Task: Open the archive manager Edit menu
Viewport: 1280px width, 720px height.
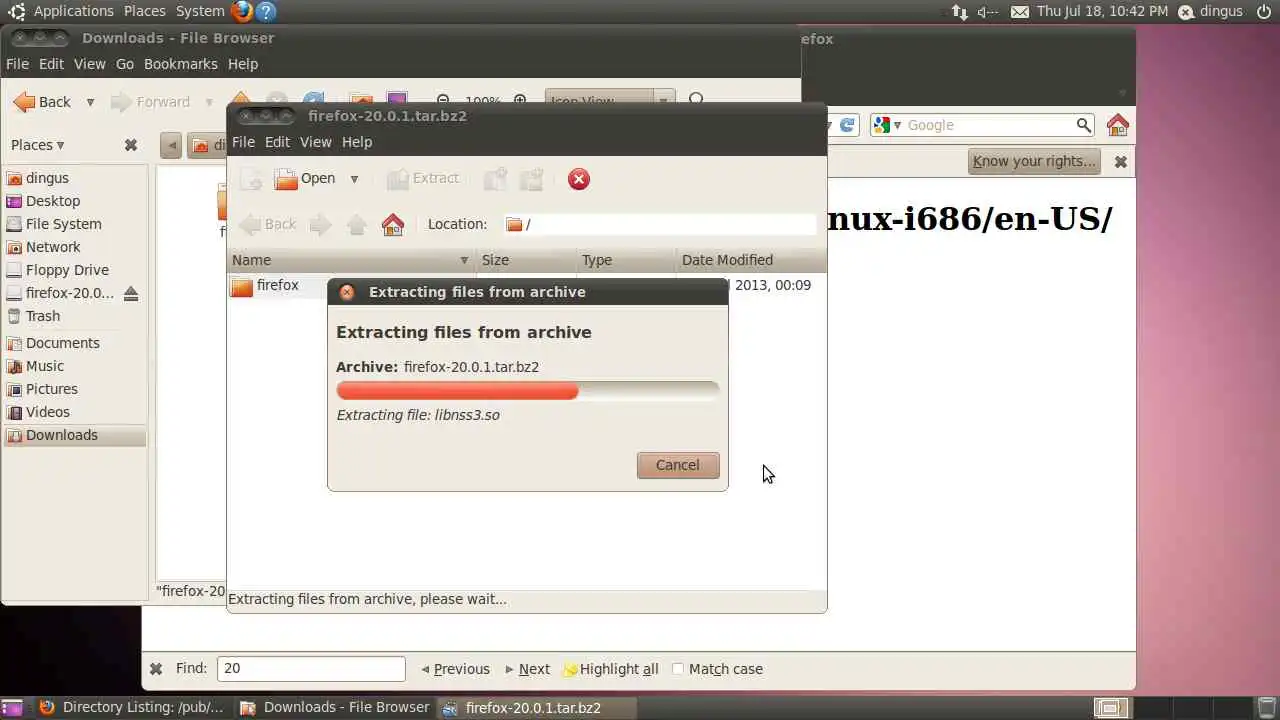Action: coord(277,142)
